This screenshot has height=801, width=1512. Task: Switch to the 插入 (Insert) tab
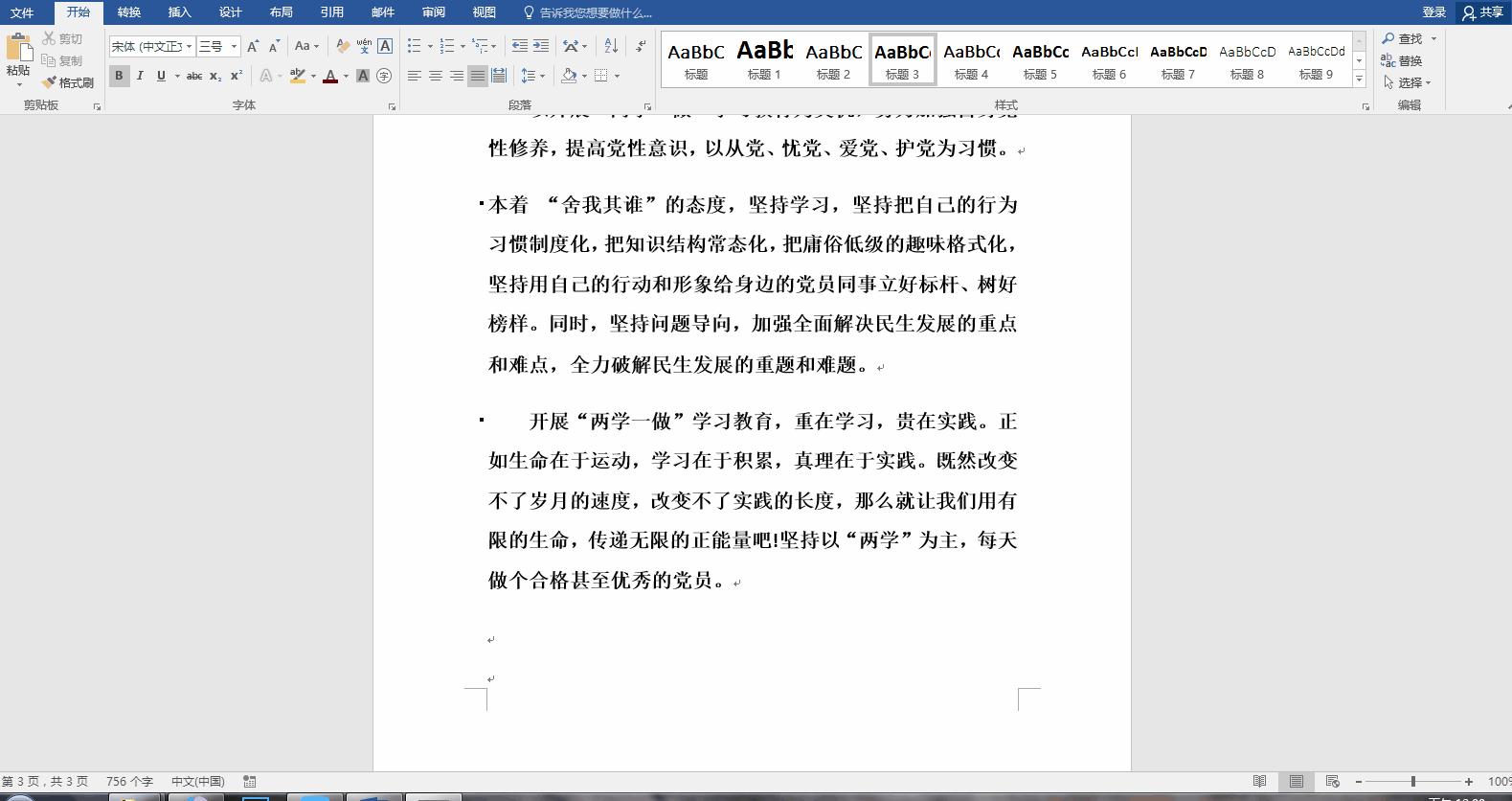[179, 12]
